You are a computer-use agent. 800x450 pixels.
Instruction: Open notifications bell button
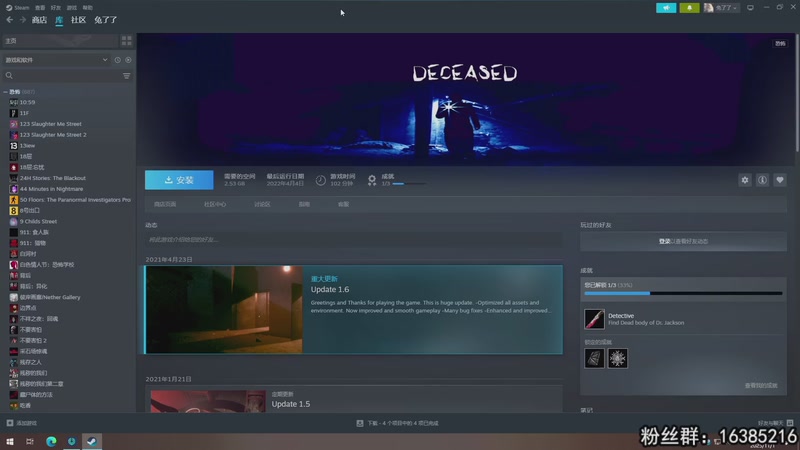coord(689,8)
